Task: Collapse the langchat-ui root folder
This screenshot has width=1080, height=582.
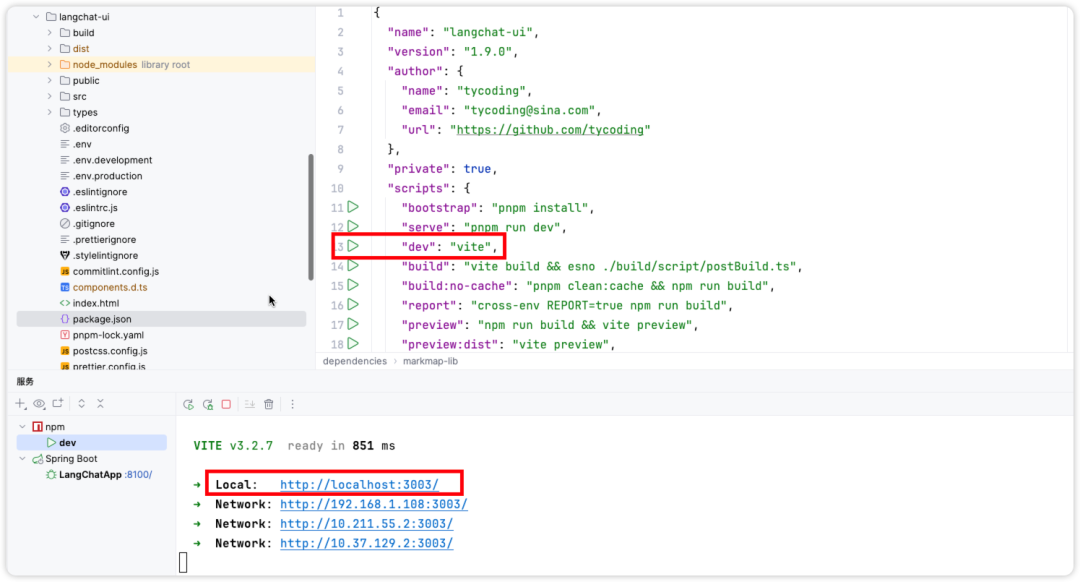Action: 36,17
